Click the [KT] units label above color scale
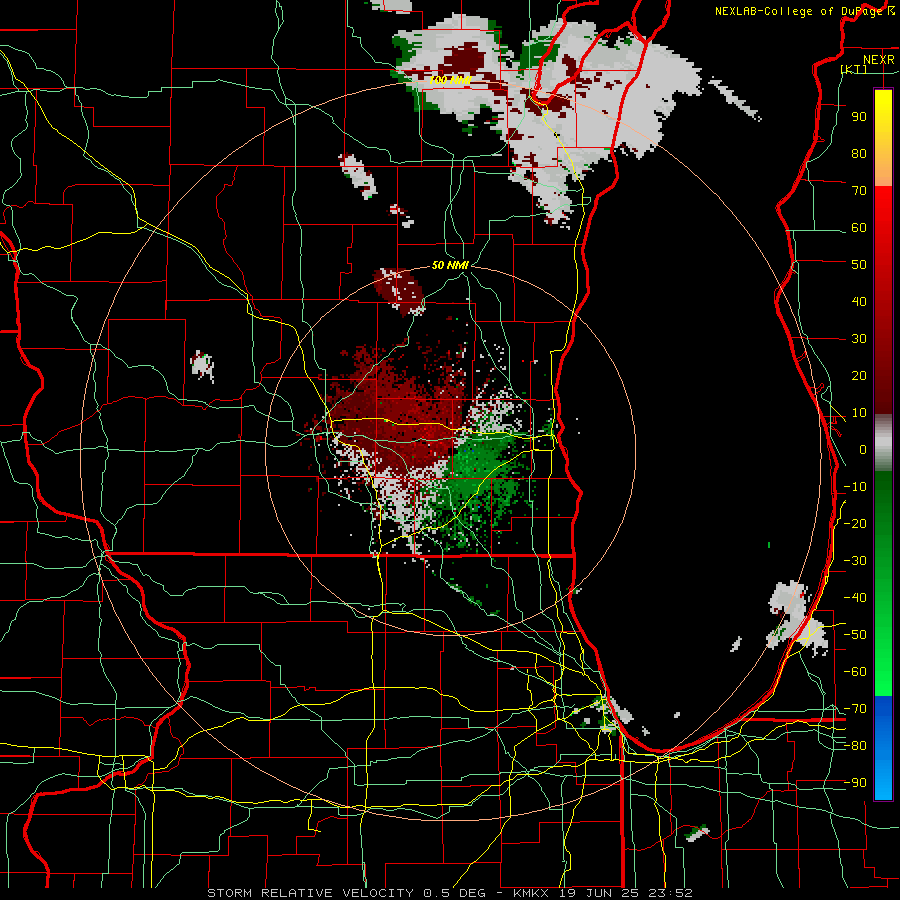This screenshot has width=900, height=900. click(854, 69)
